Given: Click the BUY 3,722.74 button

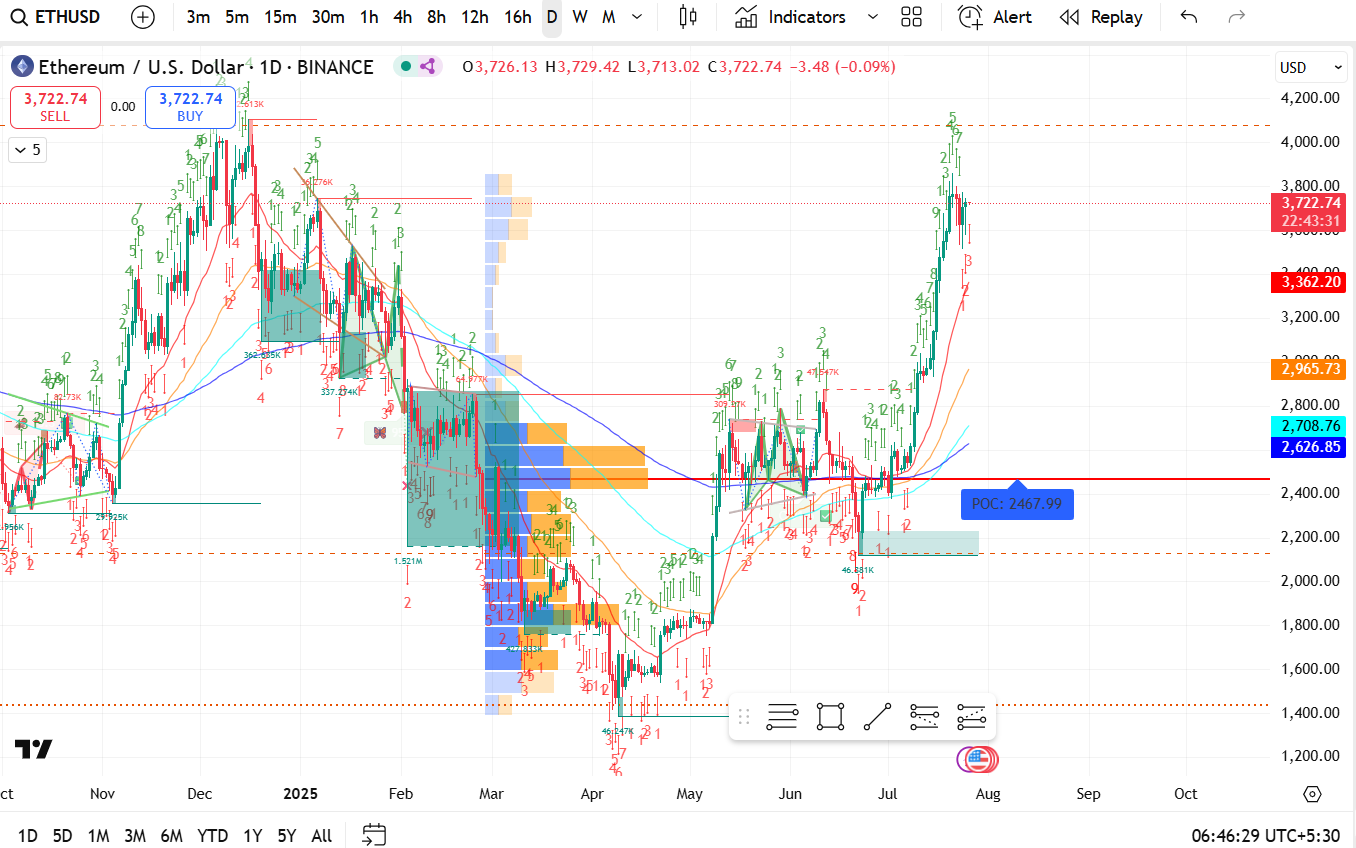Looking at the screenshot, I should [x=190, y=107].
